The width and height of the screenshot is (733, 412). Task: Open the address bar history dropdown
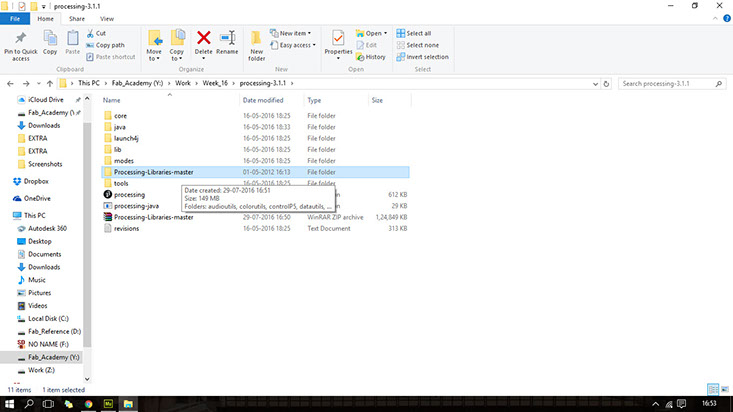point(595,84)
